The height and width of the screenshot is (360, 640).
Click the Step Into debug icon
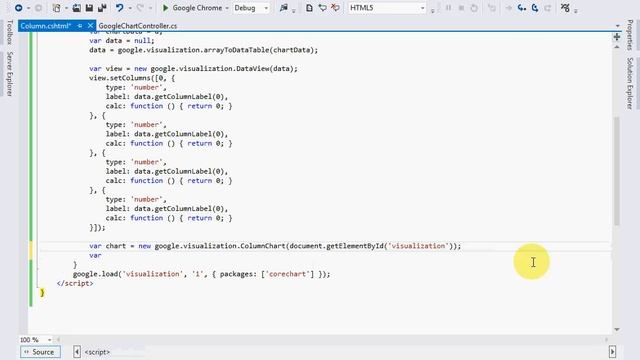522,8
